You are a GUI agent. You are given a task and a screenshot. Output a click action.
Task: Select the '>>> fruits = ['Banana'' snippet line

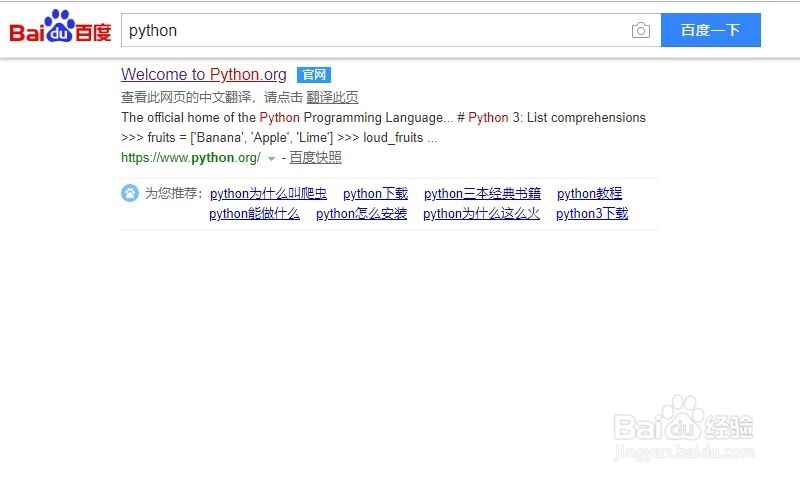coord(279,138)
